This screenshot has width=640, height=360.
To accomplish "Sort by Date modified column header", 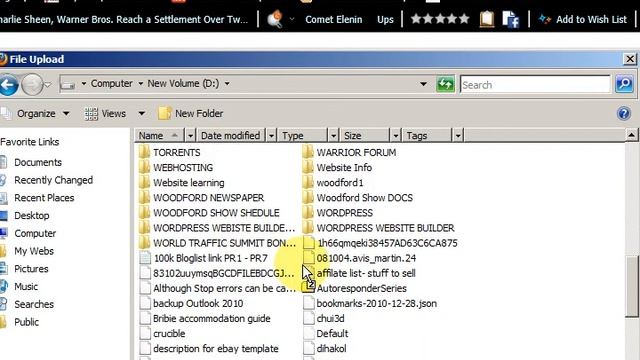I will (x=231, y=135).
